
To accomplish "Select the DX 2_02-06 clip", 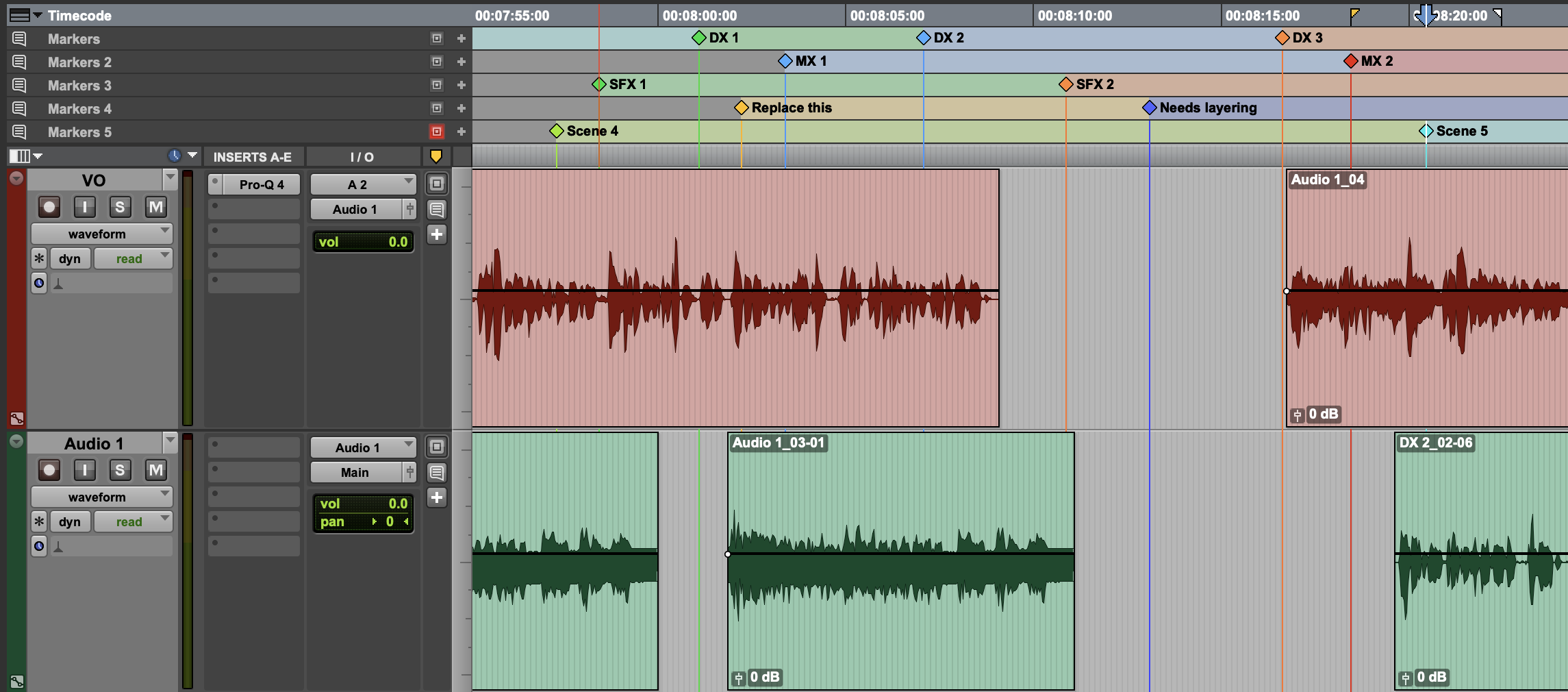I will 1481,561.
